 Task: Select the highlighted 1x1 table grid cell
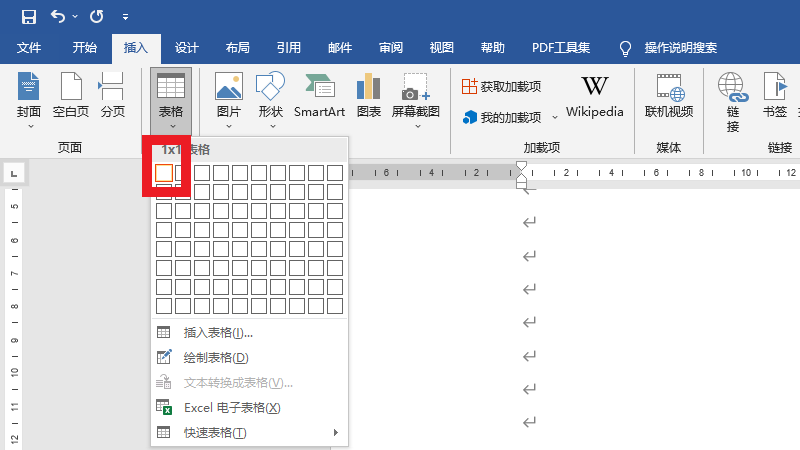164,173
